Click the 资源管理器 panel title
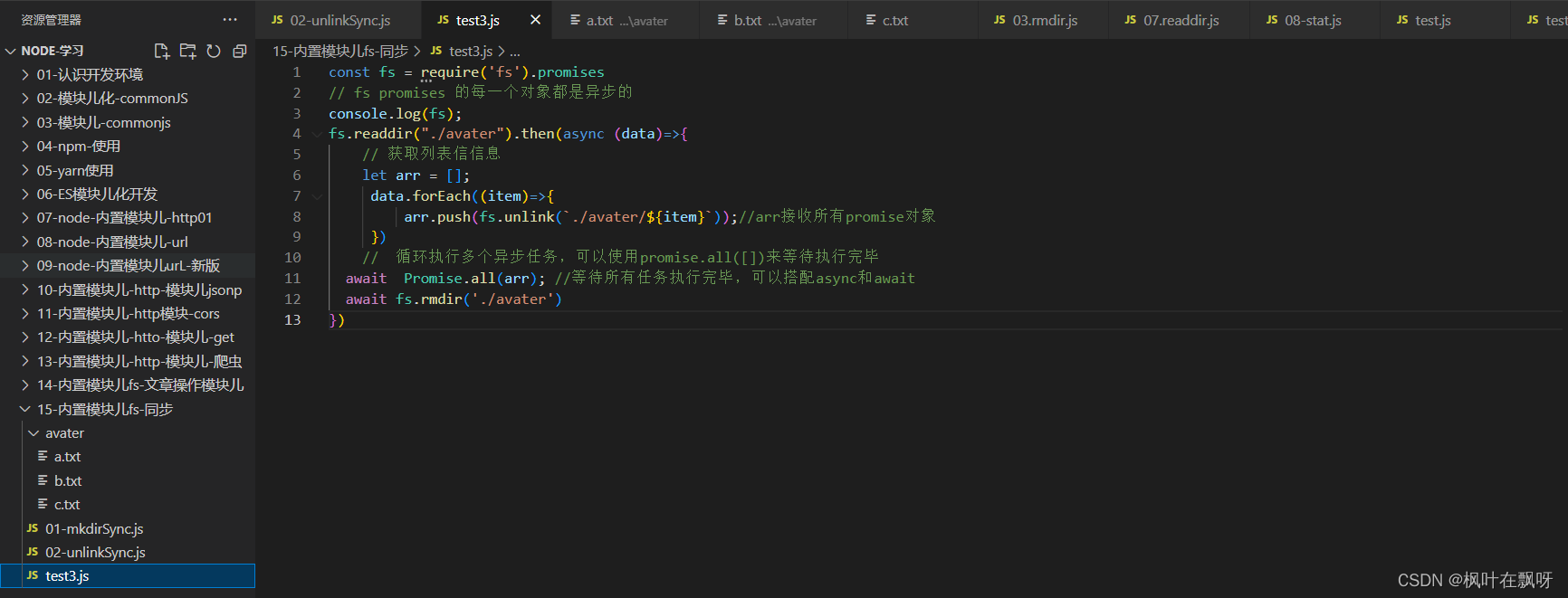 51,19
